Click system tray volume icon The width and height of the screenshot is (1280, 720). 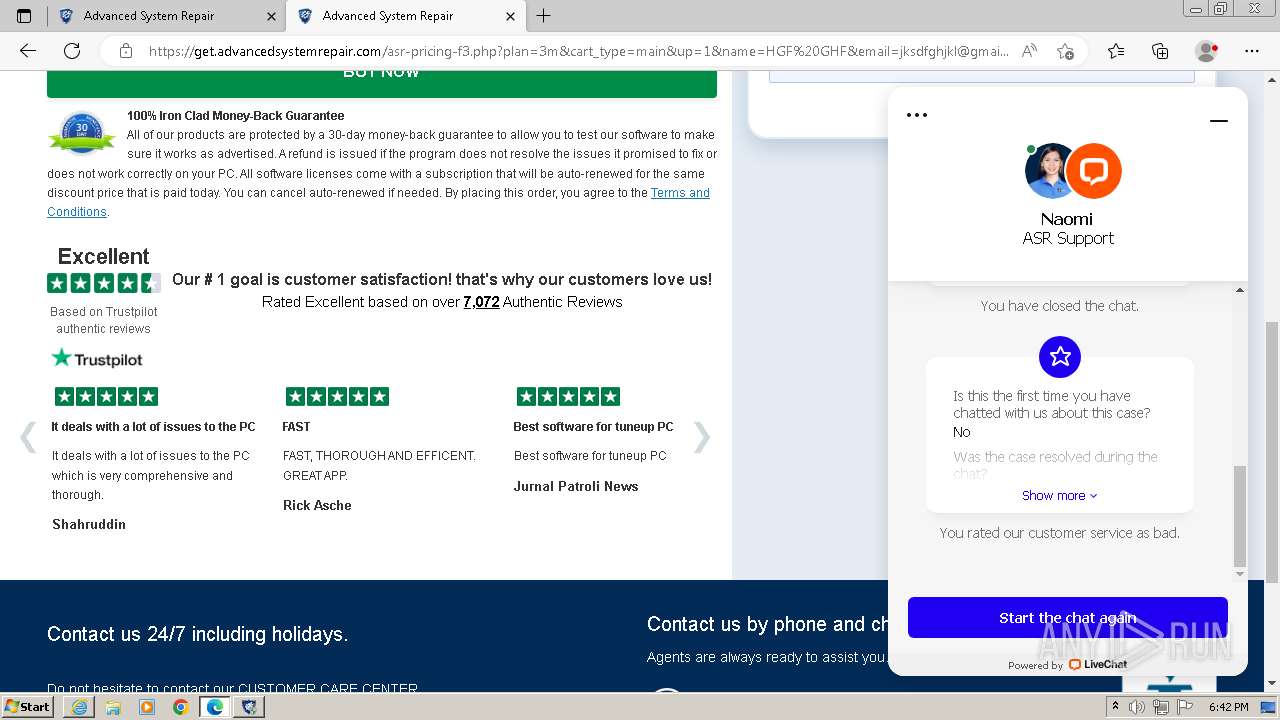click(1137, 707)
